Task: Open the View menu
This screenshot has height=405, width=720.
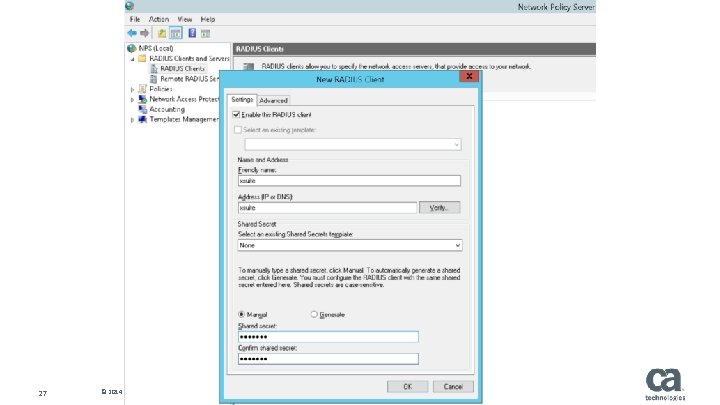Action: click(185, 19)
